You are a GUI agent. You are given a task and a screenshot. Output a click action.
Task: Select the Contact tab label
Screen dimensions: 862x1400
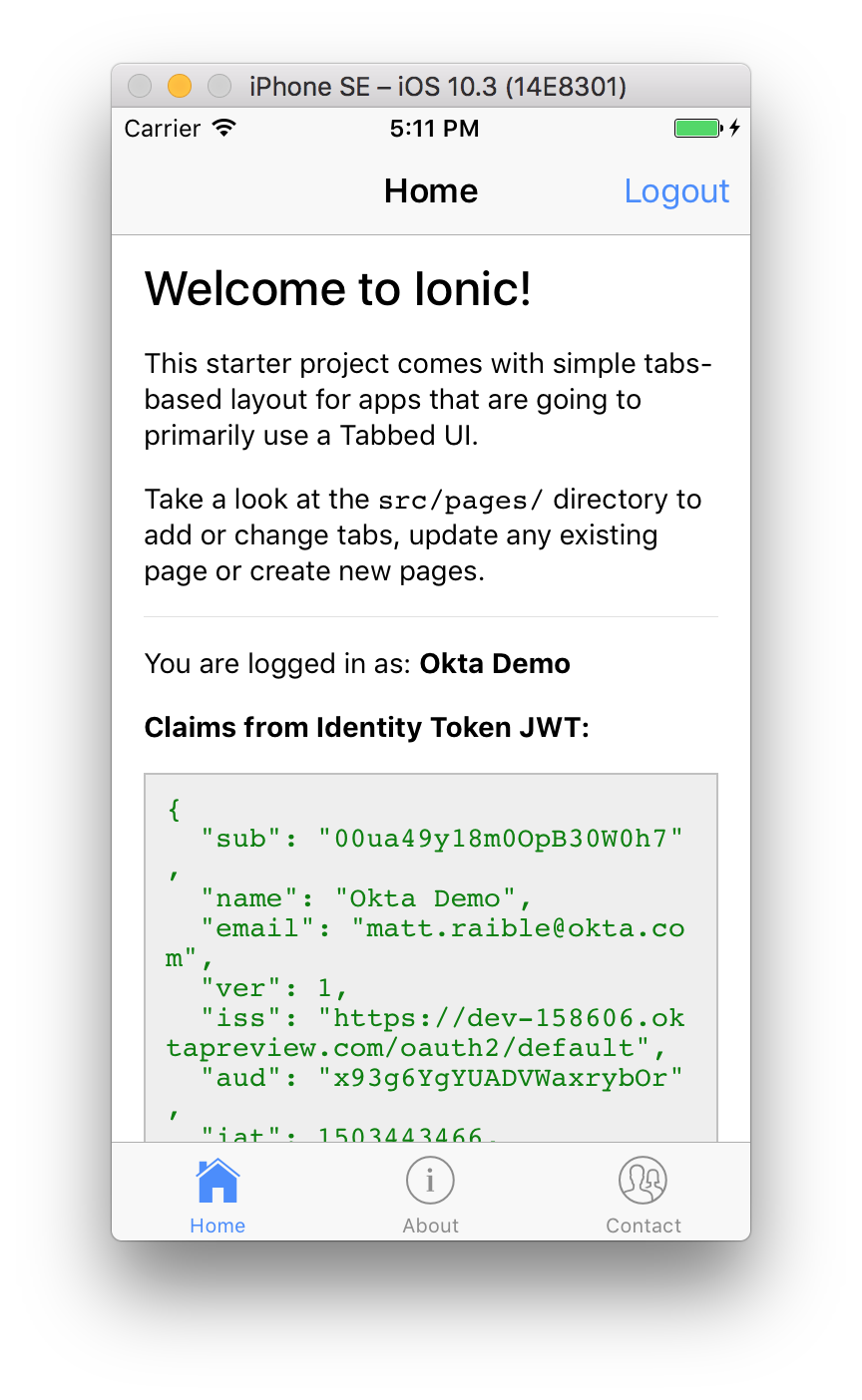coord(644,1225)
